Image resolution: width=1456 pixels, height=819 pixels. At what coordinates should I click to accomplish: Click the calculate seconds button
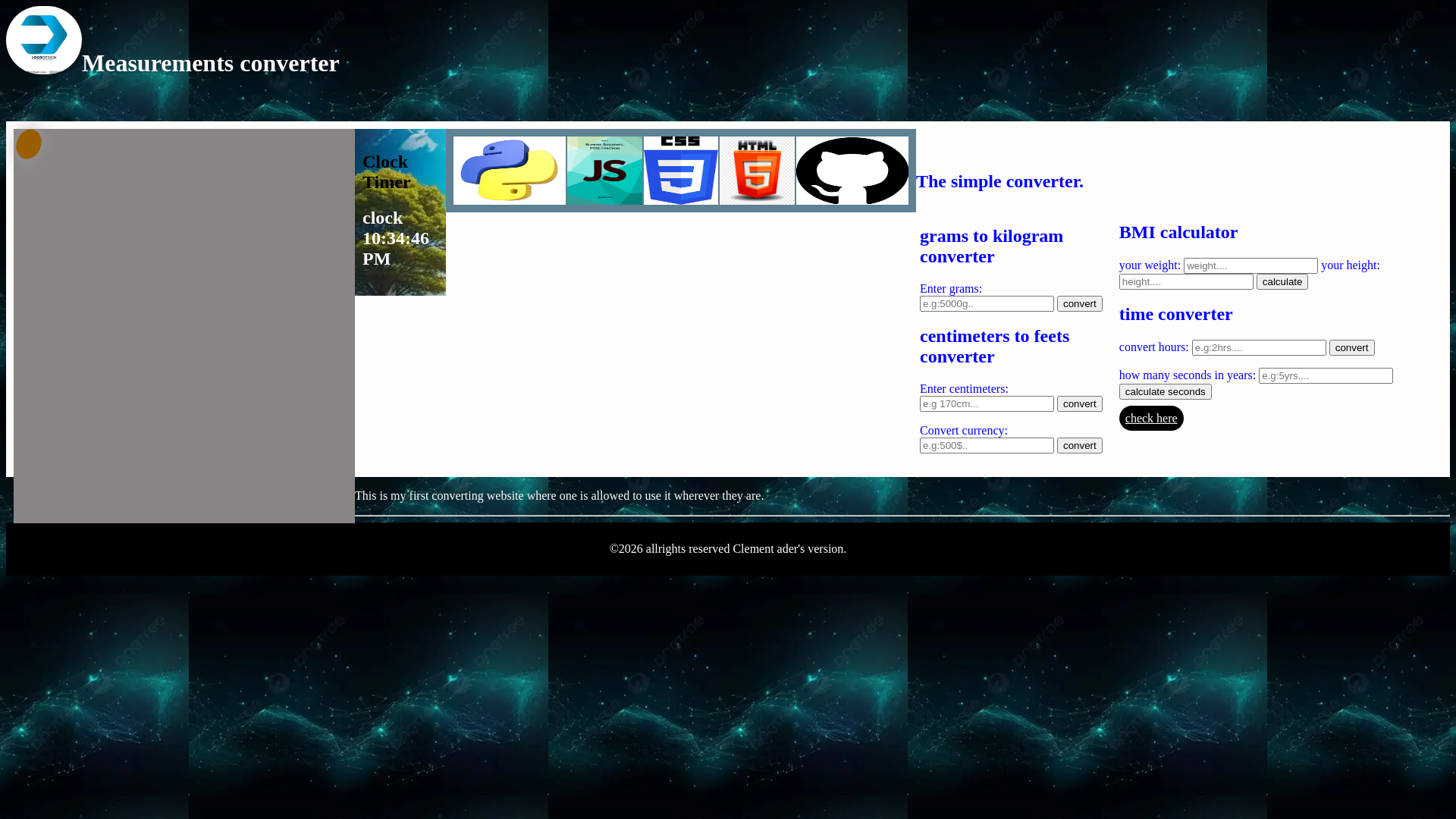point(1165,392)
